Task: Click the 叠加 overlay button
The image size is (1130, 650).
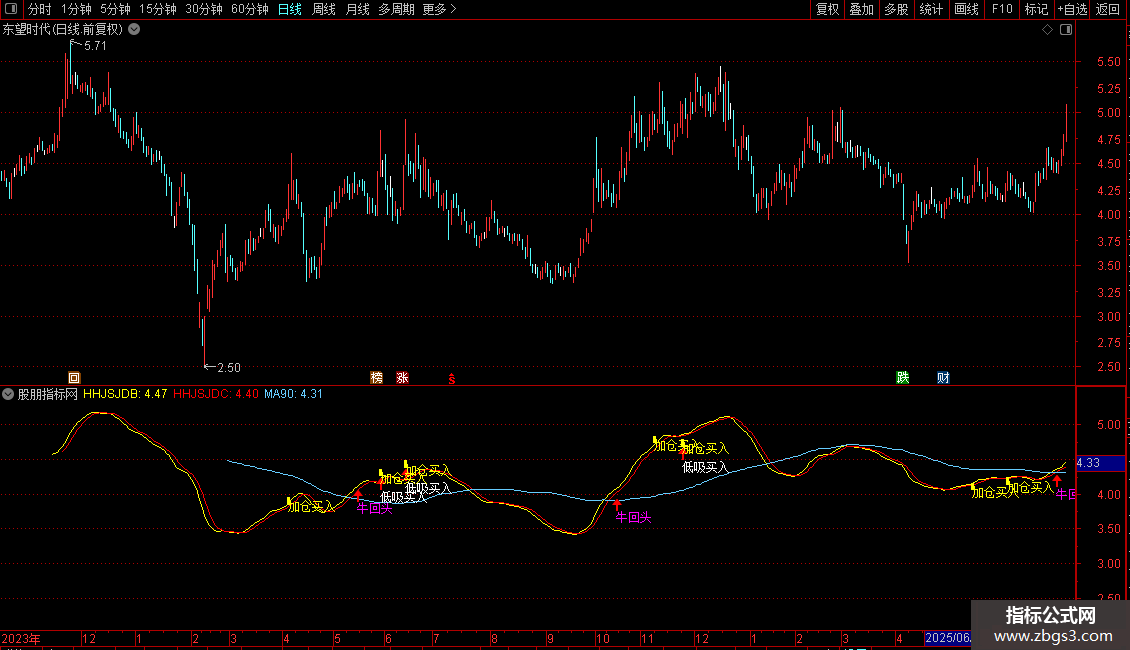Action: [x=861, y=9]
